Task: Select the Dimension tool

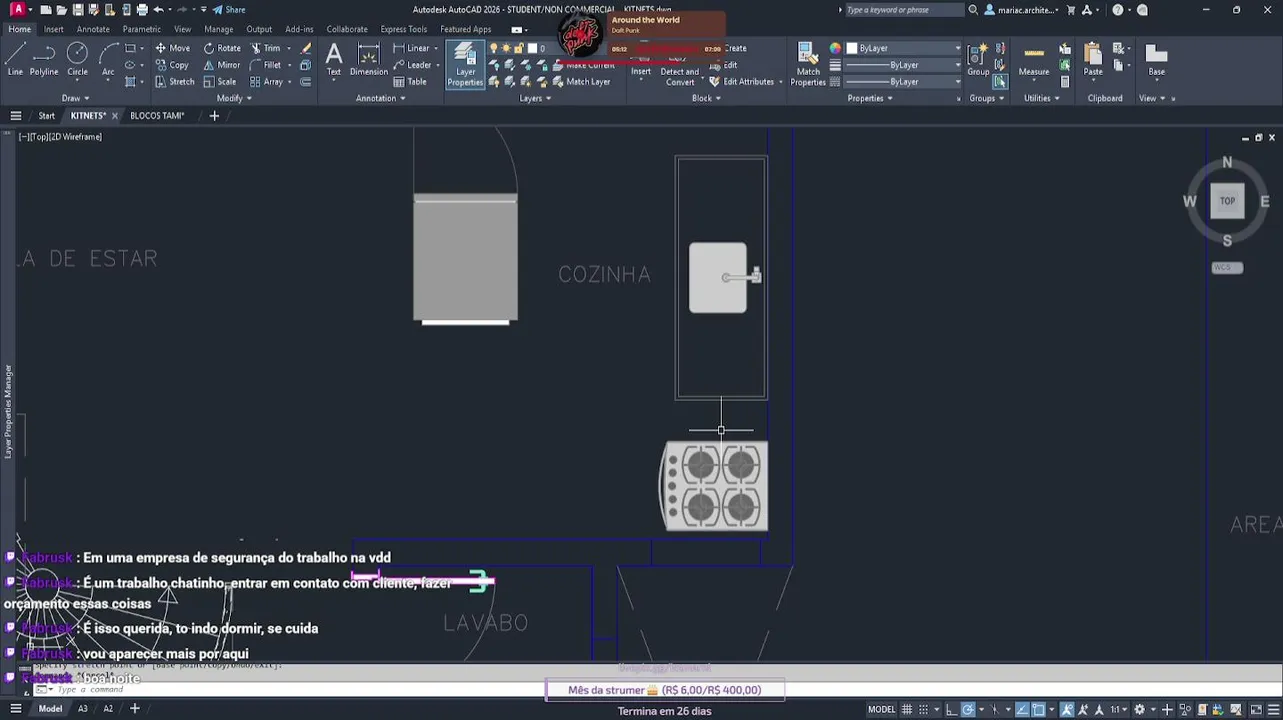Action: coord(368,60)
